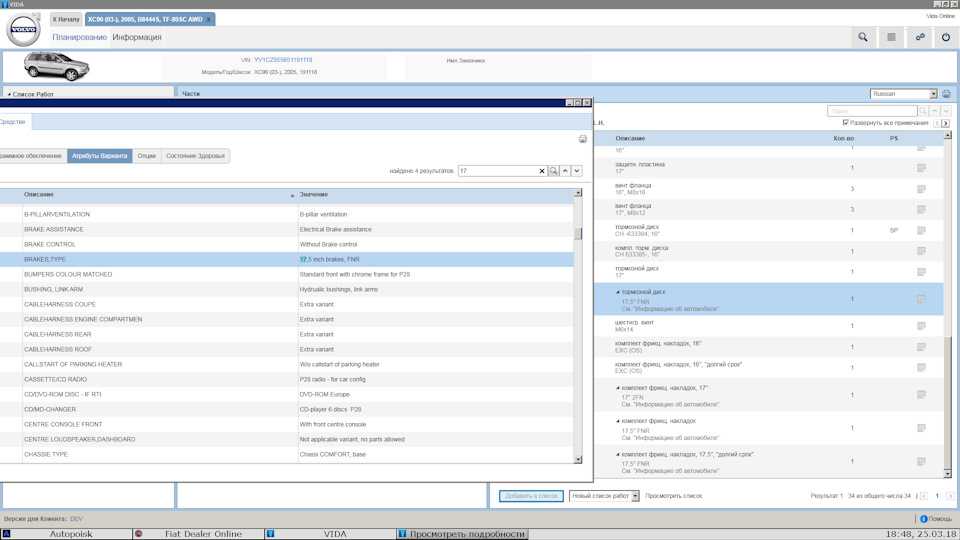Toggle 'Развернуть все примечания' checkbox

tap(846, 122)
